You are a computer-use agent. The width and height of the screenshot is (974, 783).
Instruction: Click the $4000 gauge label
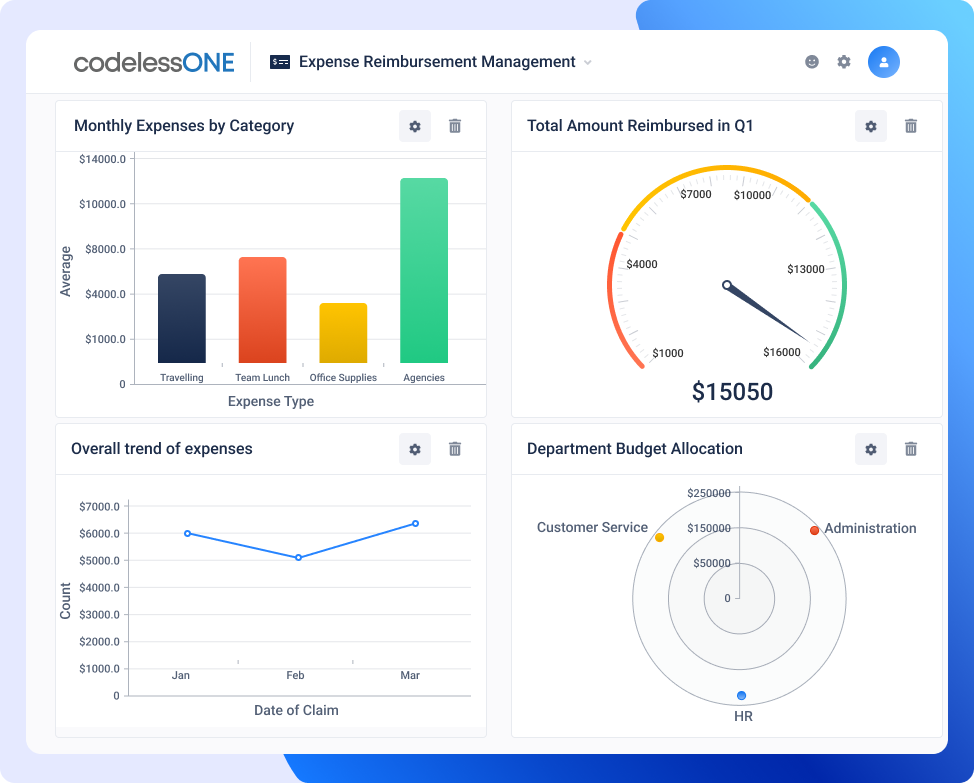(642, 264)
